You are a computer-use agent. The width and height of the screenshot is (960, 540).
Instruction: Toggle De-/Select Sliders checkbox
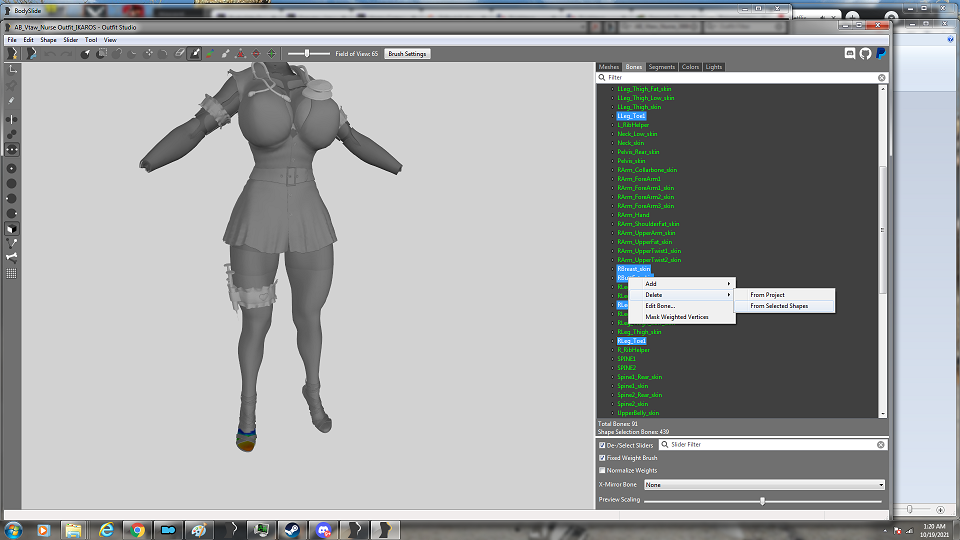click(602, 445)
